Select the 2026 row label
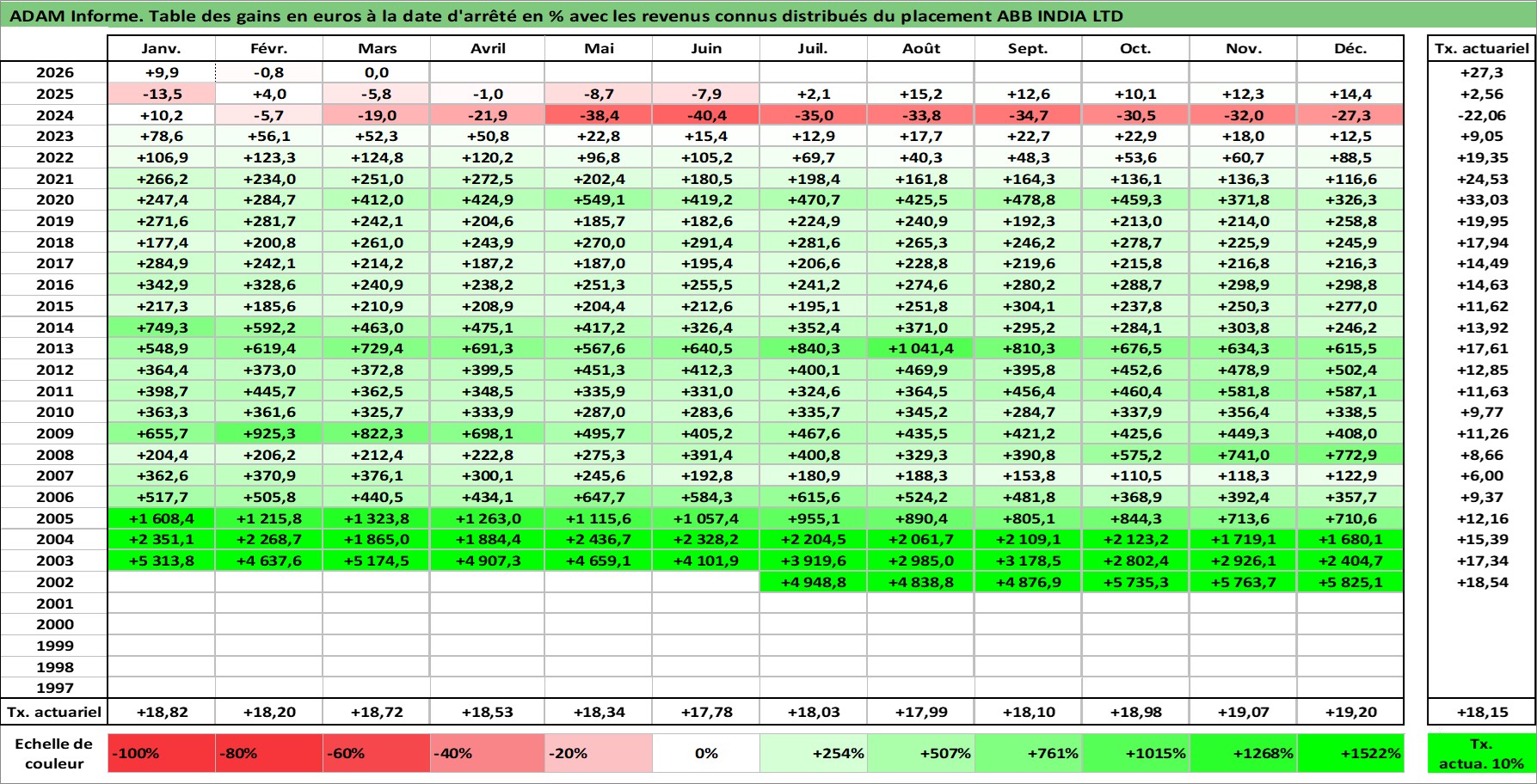Viewport: 1537px width, 784px height. click(54, 73)
